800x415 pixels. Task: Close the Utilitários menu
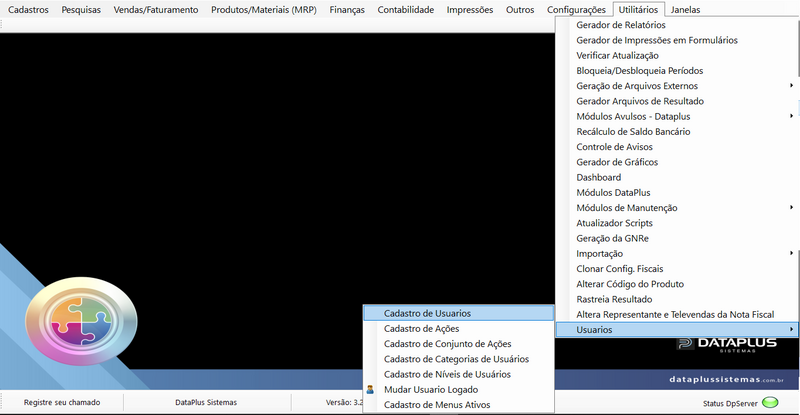tap(638, 10)
